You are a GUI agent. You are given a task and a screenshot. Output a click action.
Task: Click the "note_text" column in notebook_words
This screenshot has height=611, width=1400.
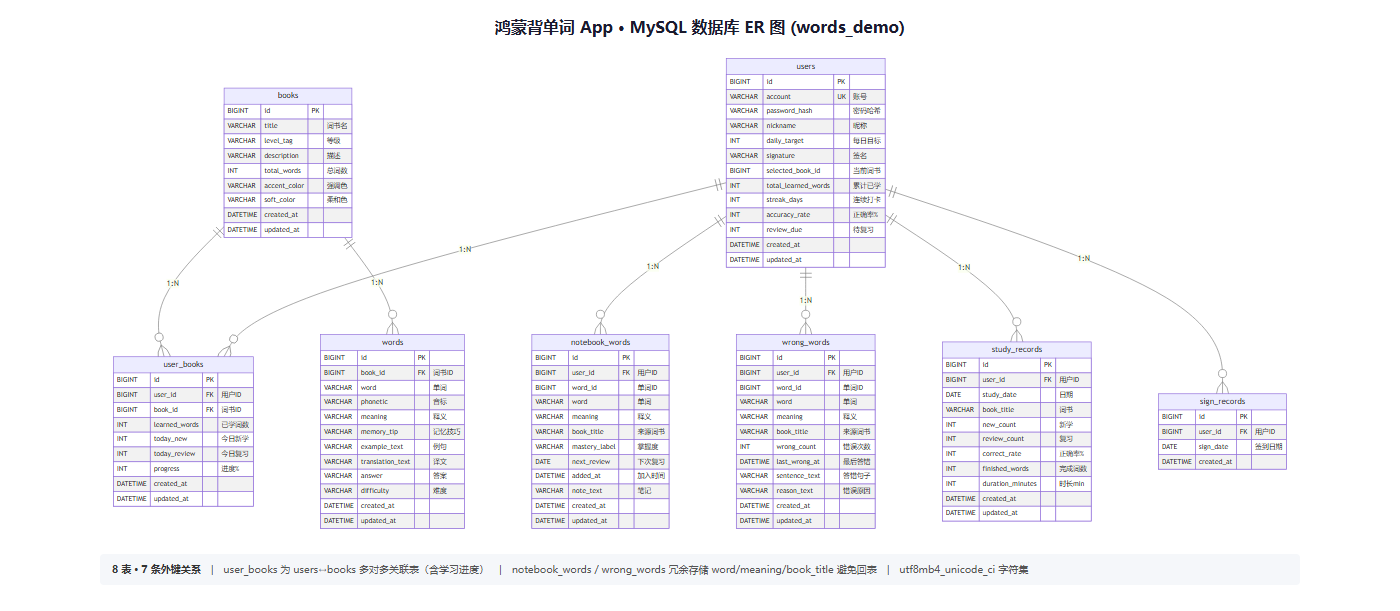(x=600, y=491)
